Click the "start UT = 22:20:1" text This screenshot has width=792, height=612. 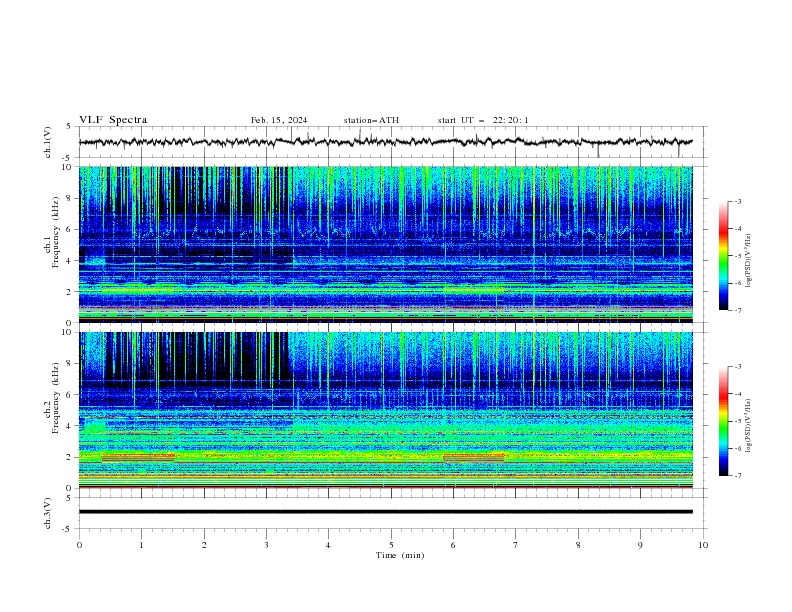tap(483, 120)
